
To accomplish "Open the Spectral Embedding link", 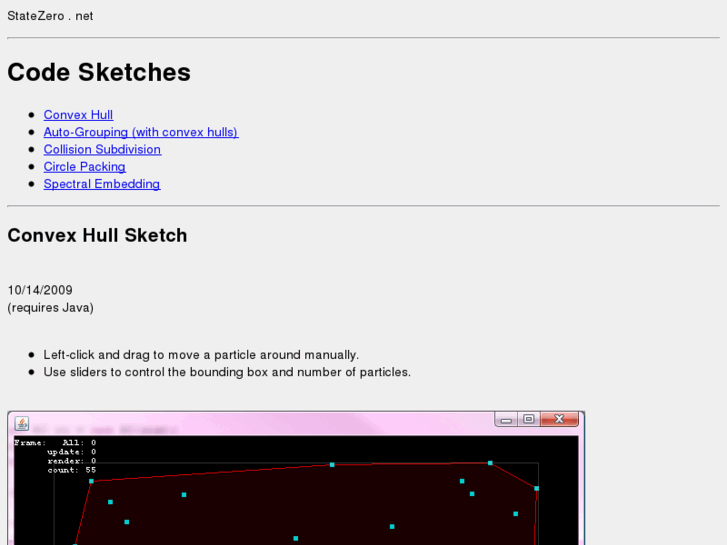I will coord(102,184).
